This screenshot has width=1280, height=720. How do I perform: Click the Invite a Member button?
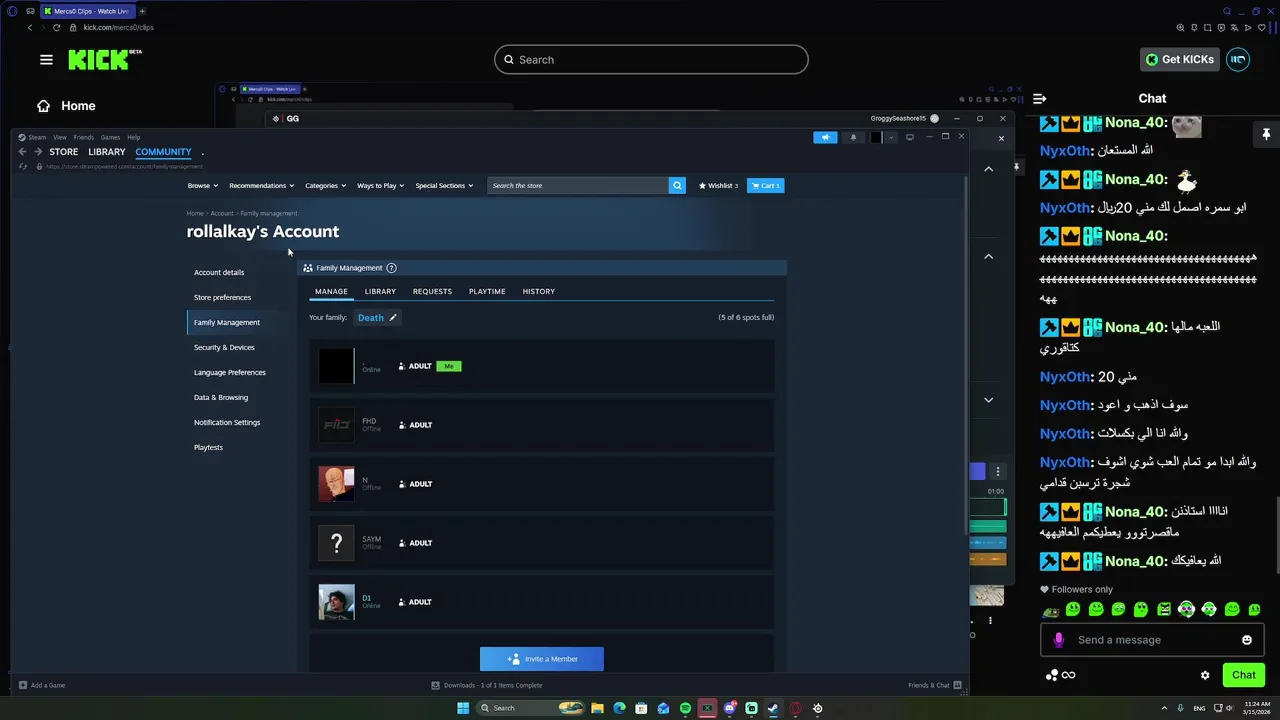click(x=542, y=659)
